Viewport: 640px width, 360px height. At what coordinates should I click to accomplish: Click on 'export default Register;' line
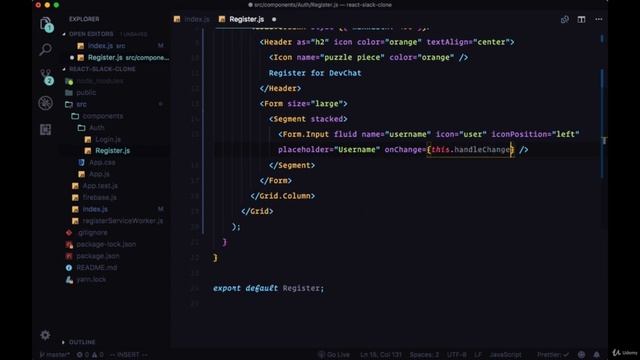coord(269,288)
